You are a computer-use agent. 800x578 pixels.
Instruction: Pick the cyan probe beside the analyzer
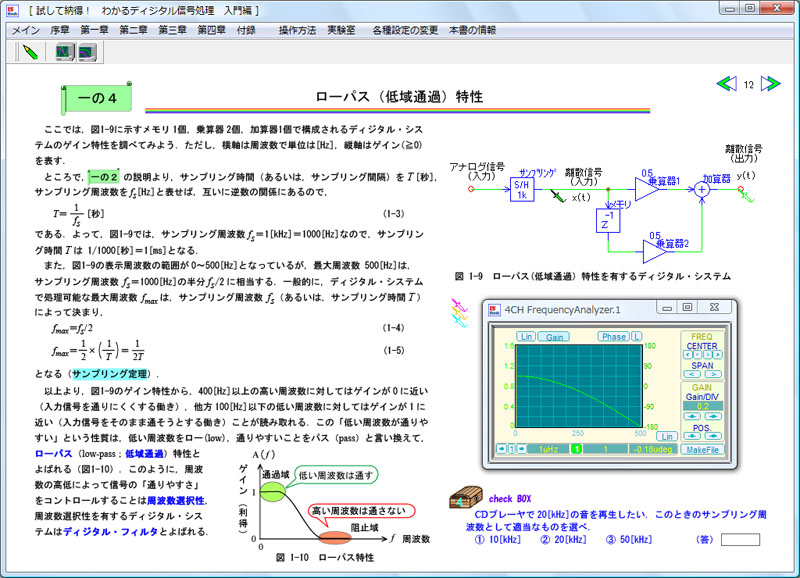click(x=460, y=321)
